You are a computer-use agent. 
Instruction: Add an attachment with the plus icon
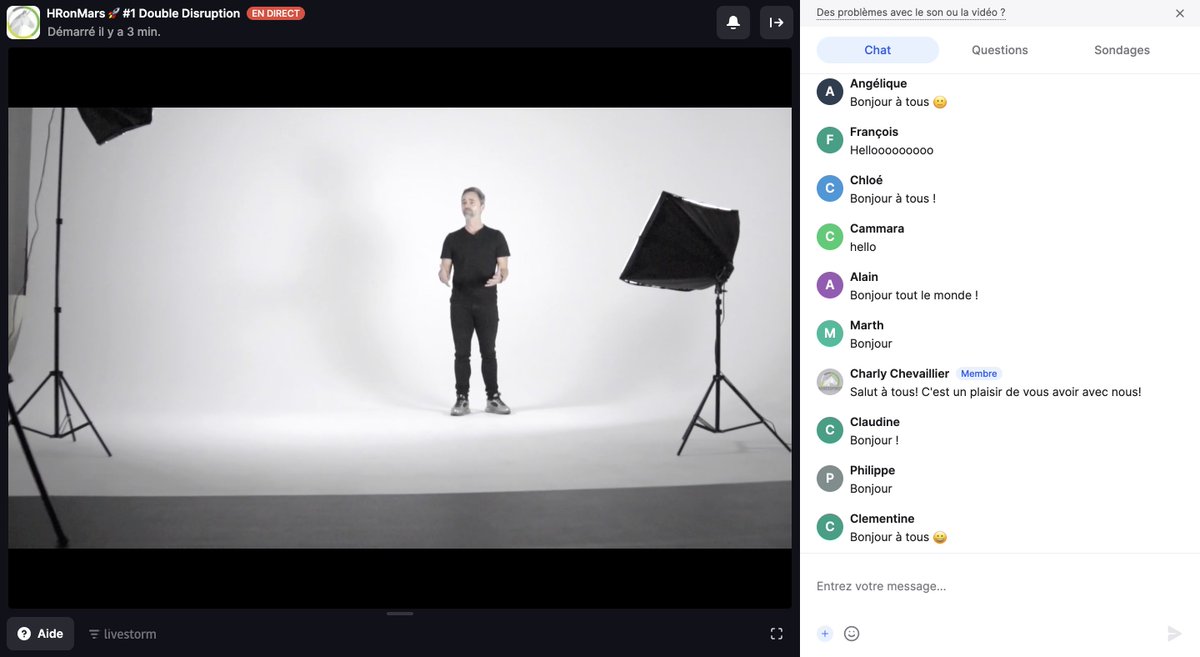pos(824,633)
